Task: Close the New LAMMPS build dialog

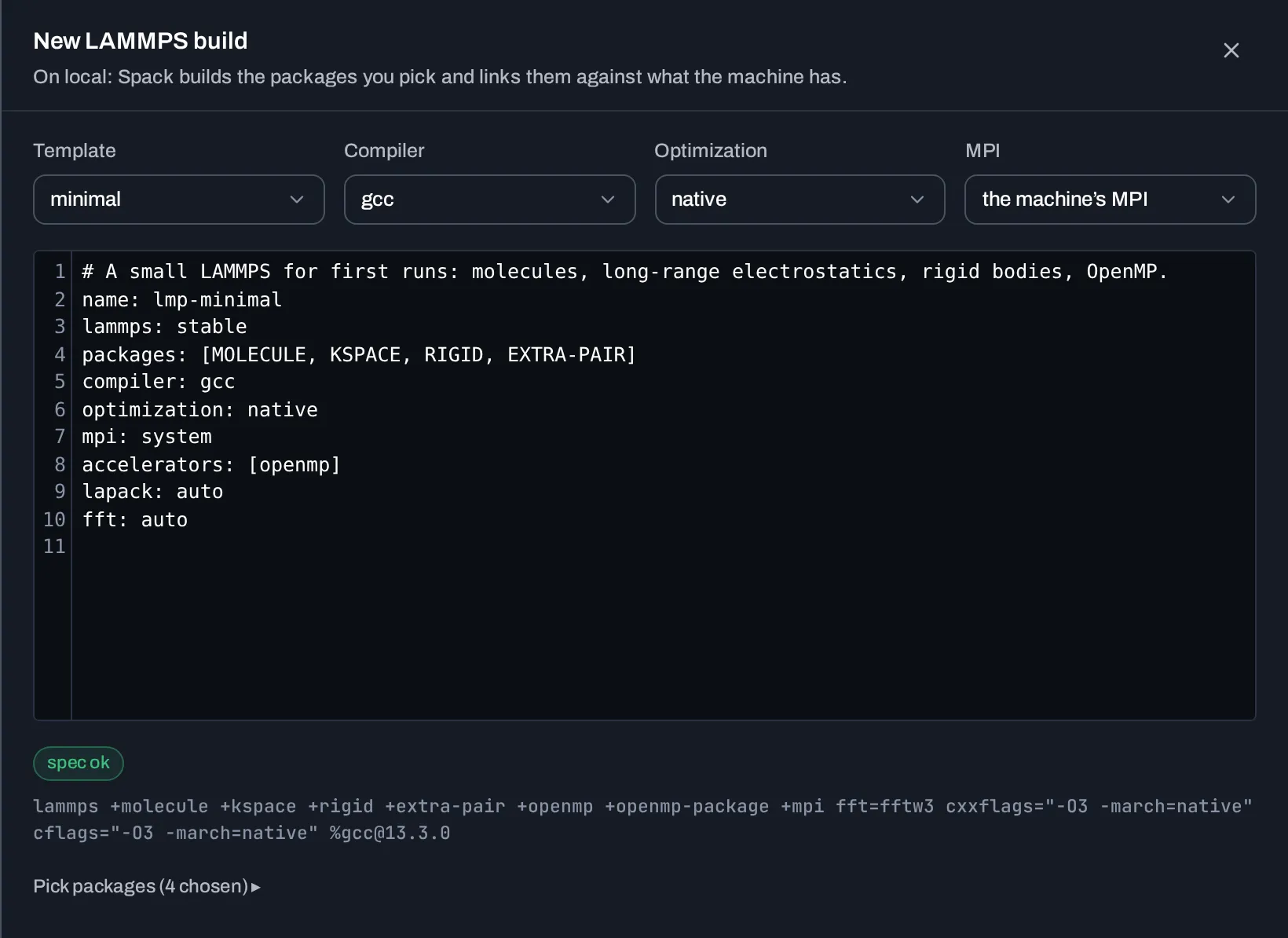Action: click(1231, 50)
